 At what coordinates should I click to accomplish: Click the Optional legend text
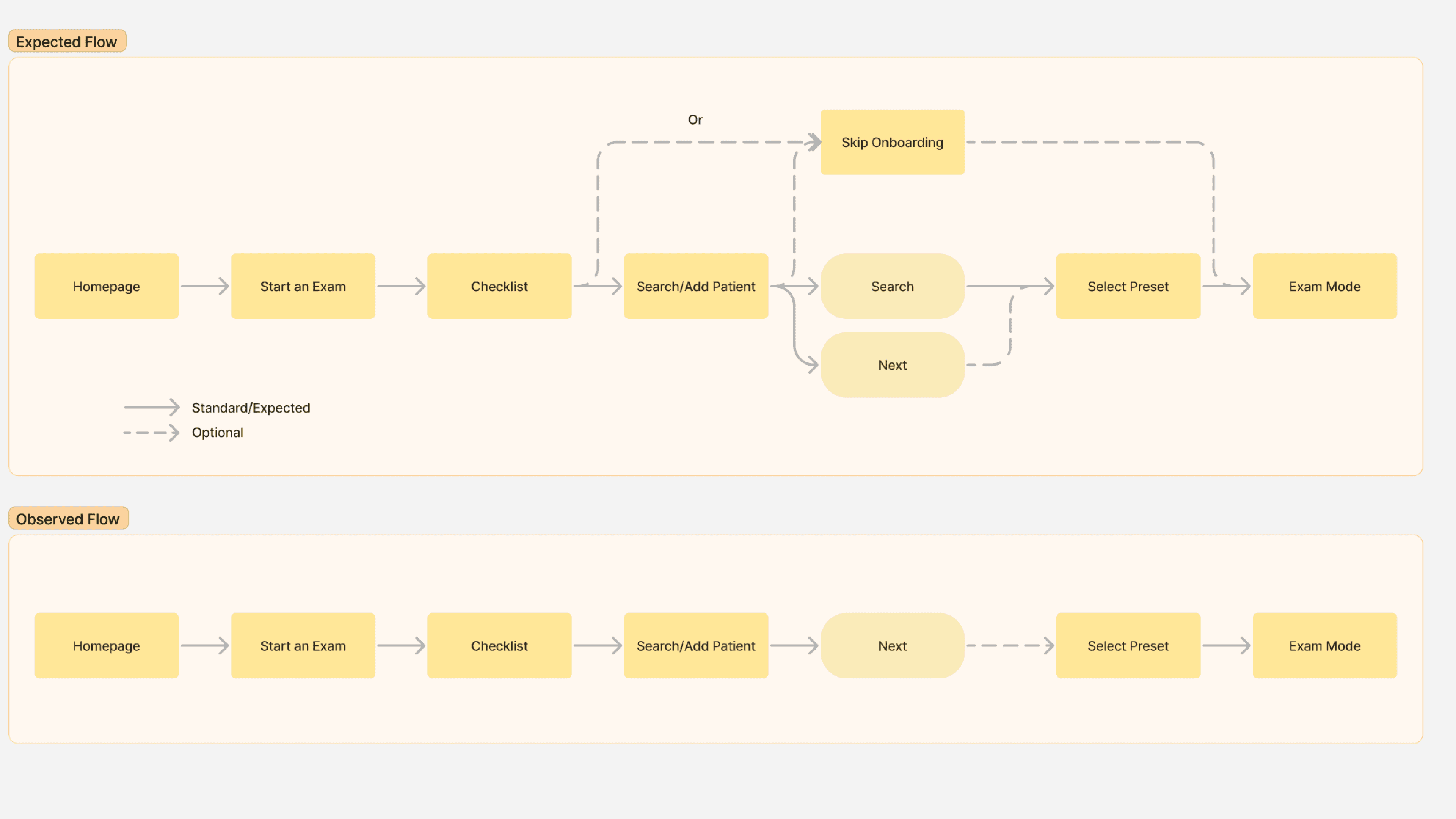click(x=218, y=432)
